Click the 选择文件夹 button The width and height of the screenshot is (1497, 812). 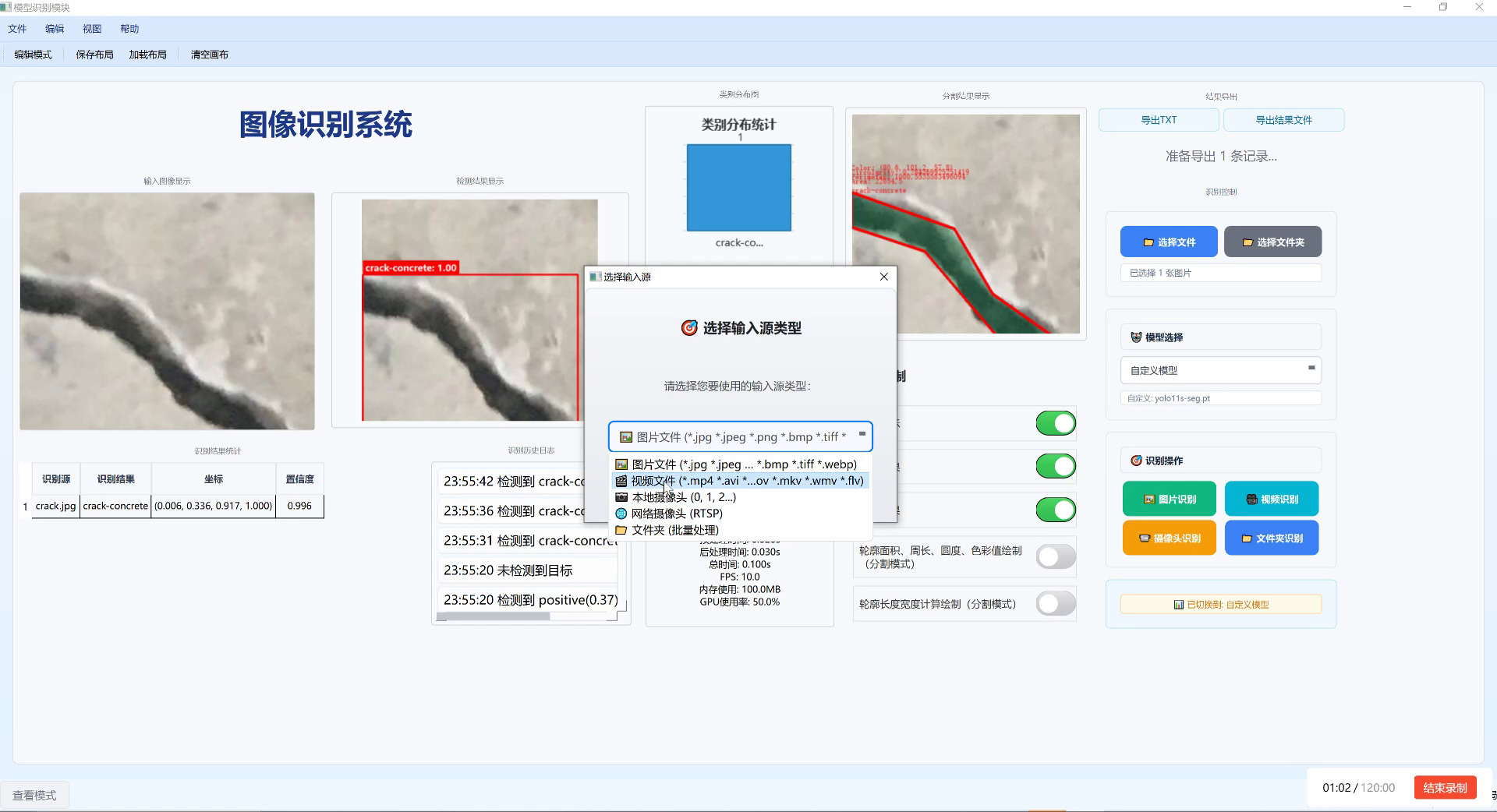click(x=1272, y=242)
